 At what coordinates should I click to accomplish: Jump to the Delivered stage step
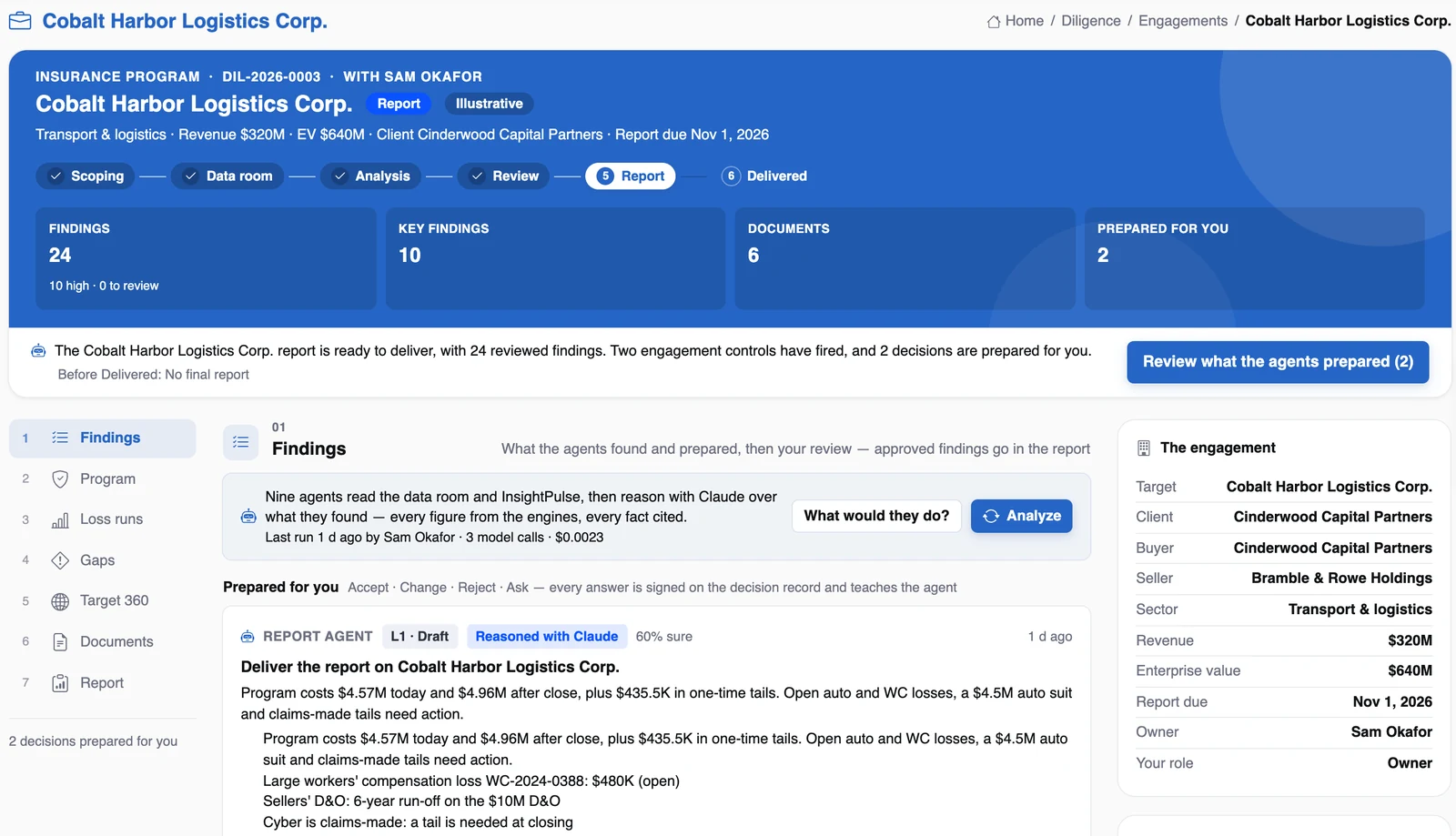click(x=764, y=176)
